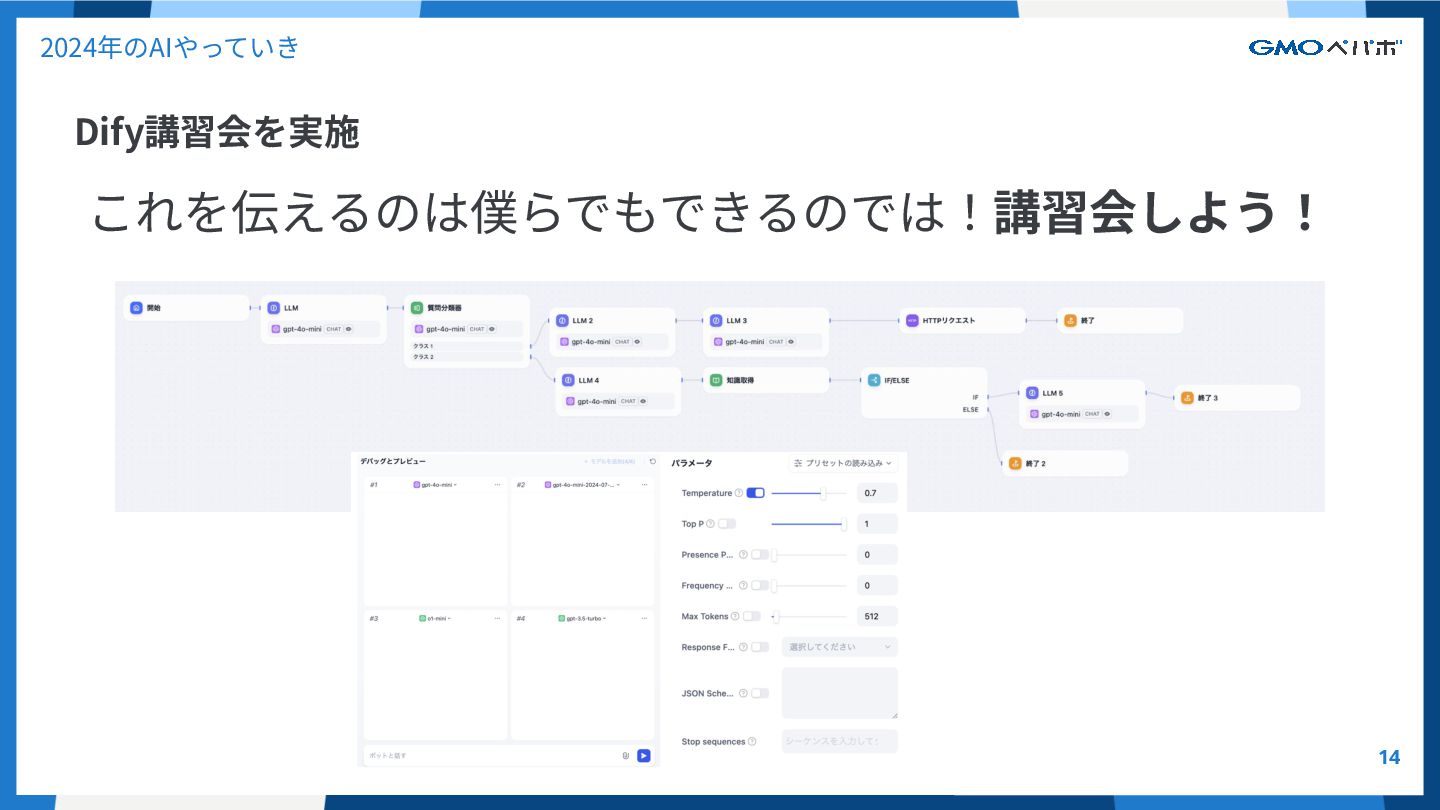Open the プリセットの読み込み preset dropdown
The width and height of the screenshot is (1440, 810).
pos(843,463)
